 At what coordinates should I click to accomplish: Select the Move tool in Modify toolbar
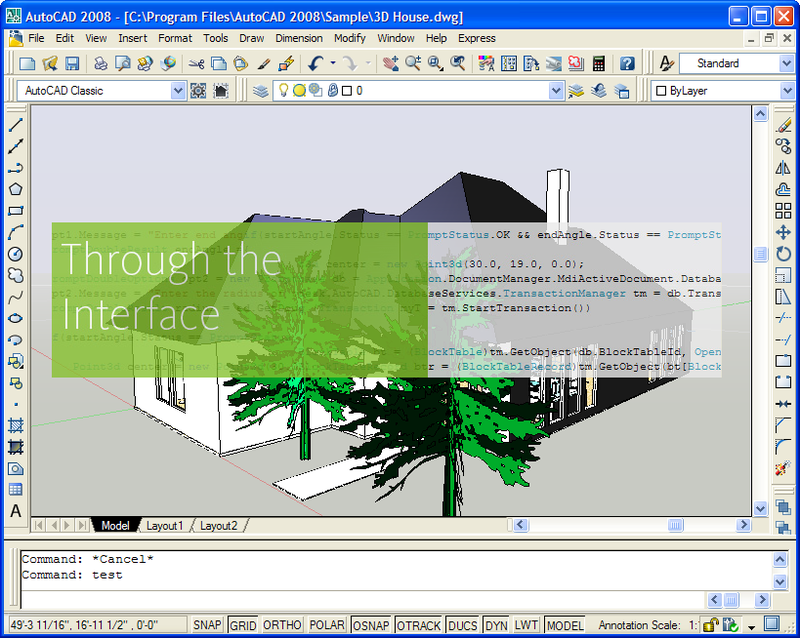pyautogui.click(x=784, y=232)
